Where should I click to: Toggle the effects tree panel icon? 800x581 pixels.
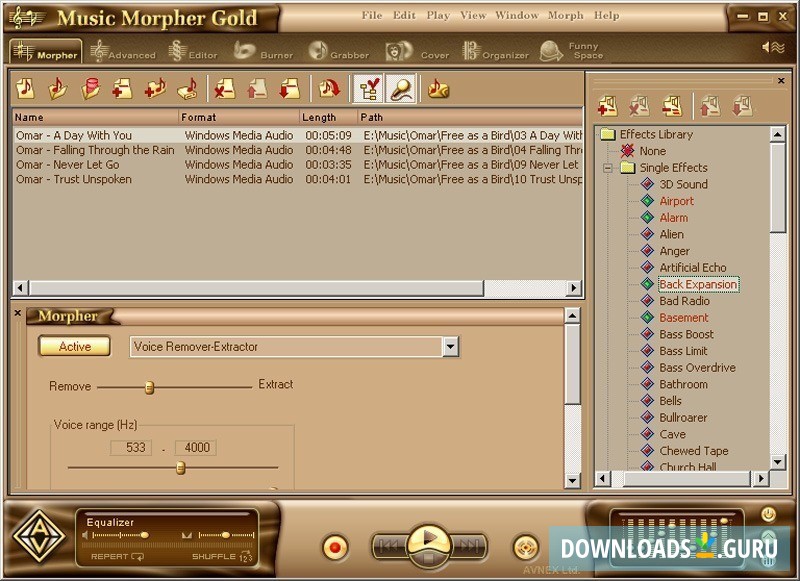[x=368, y=89]
